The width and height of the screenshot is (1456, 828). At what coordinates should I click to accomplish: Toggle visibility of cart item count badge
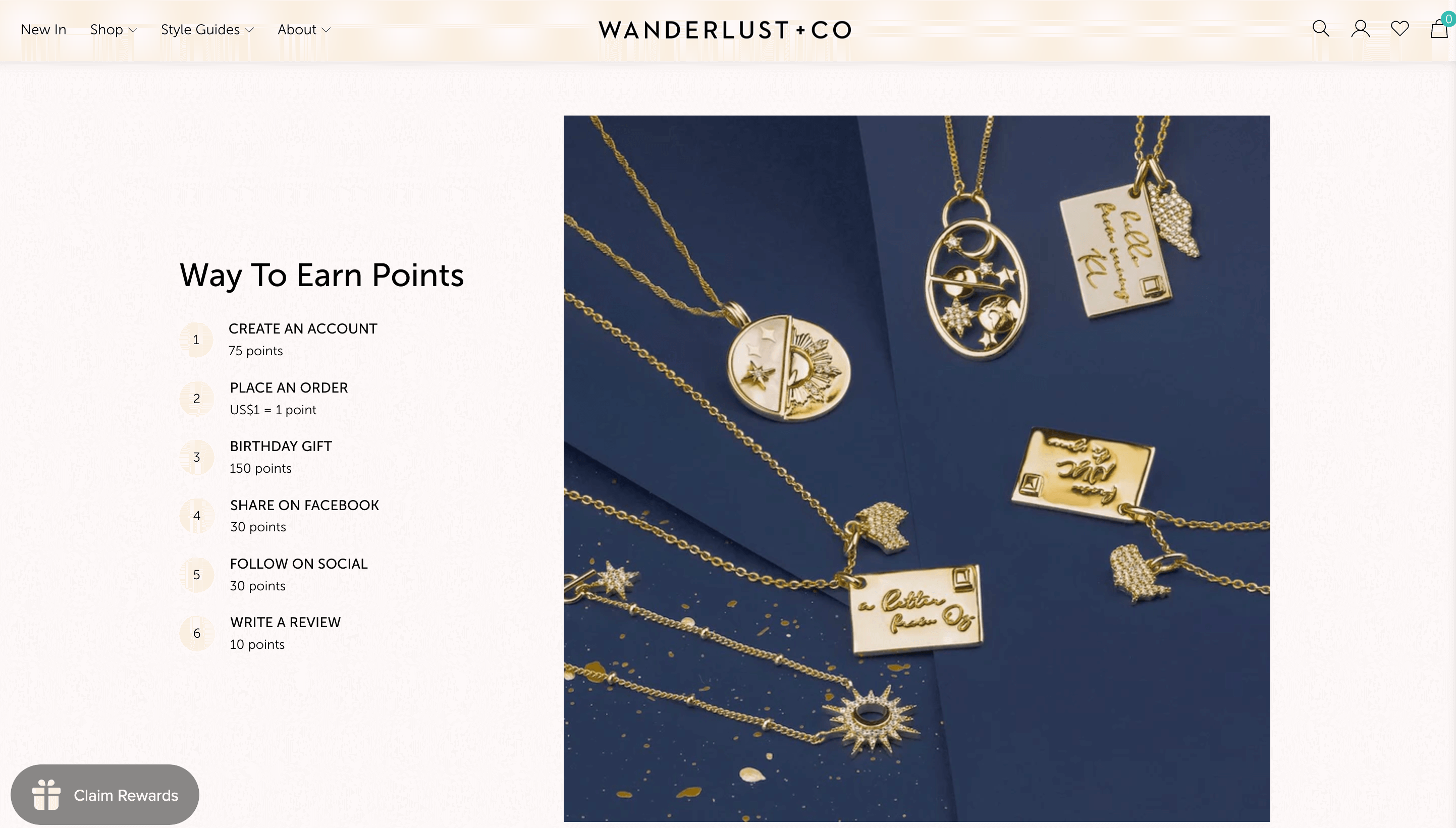pos(1449,18)
